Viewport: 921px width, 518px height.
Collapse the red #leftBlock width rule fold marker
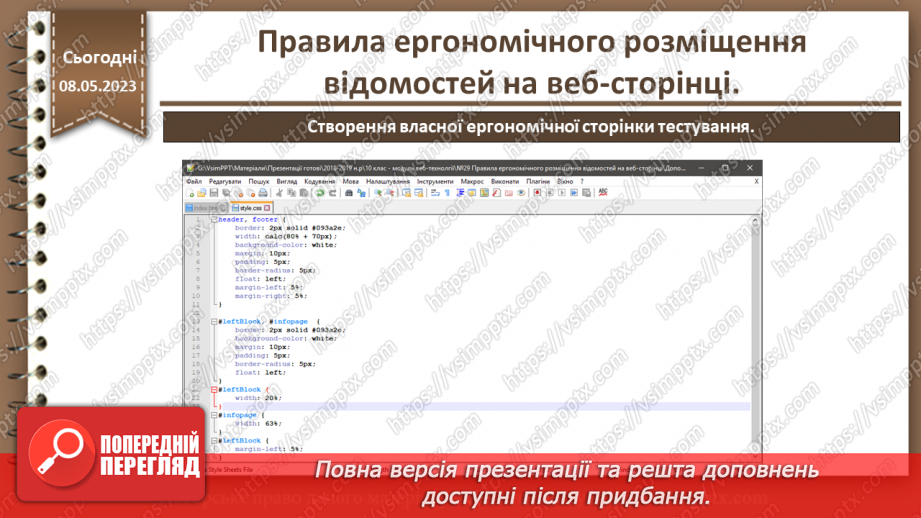click(216, 388)
